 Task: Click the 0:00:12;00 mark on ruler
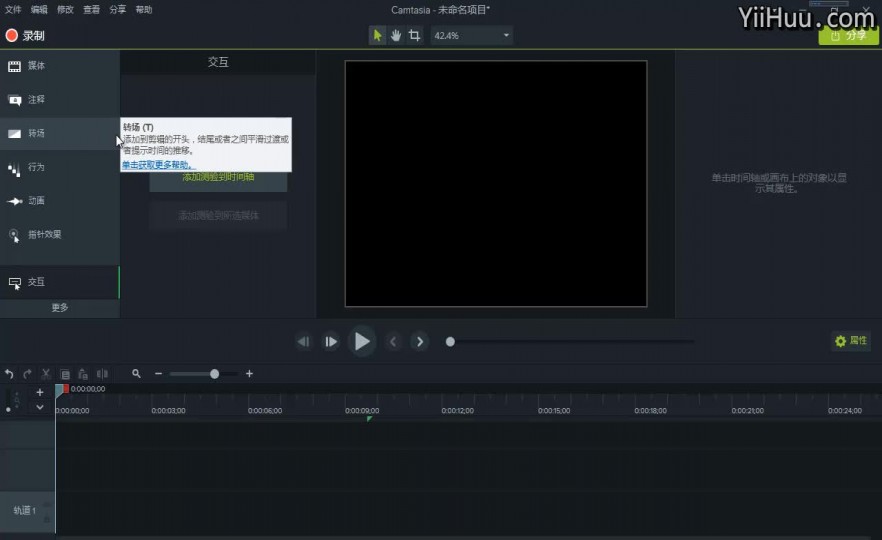coord(457,411)
